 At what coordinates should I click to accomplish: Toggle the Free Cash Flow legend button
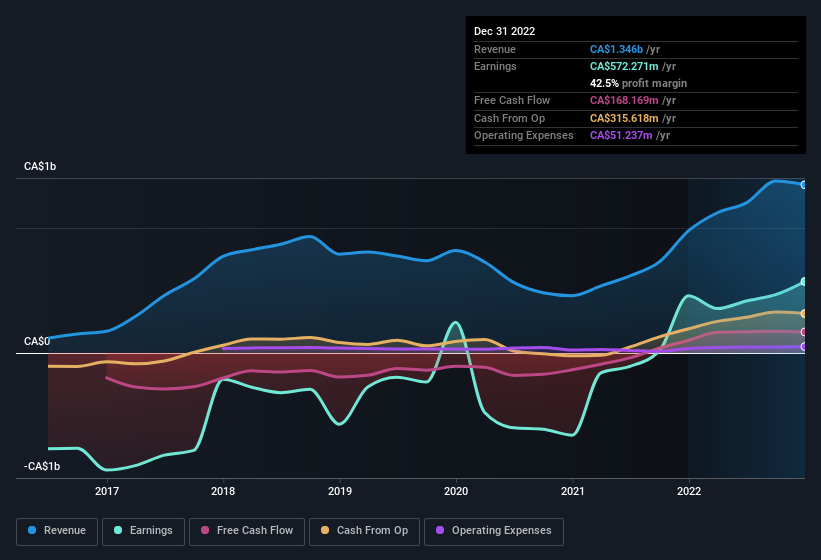click(x=247, y=531)
